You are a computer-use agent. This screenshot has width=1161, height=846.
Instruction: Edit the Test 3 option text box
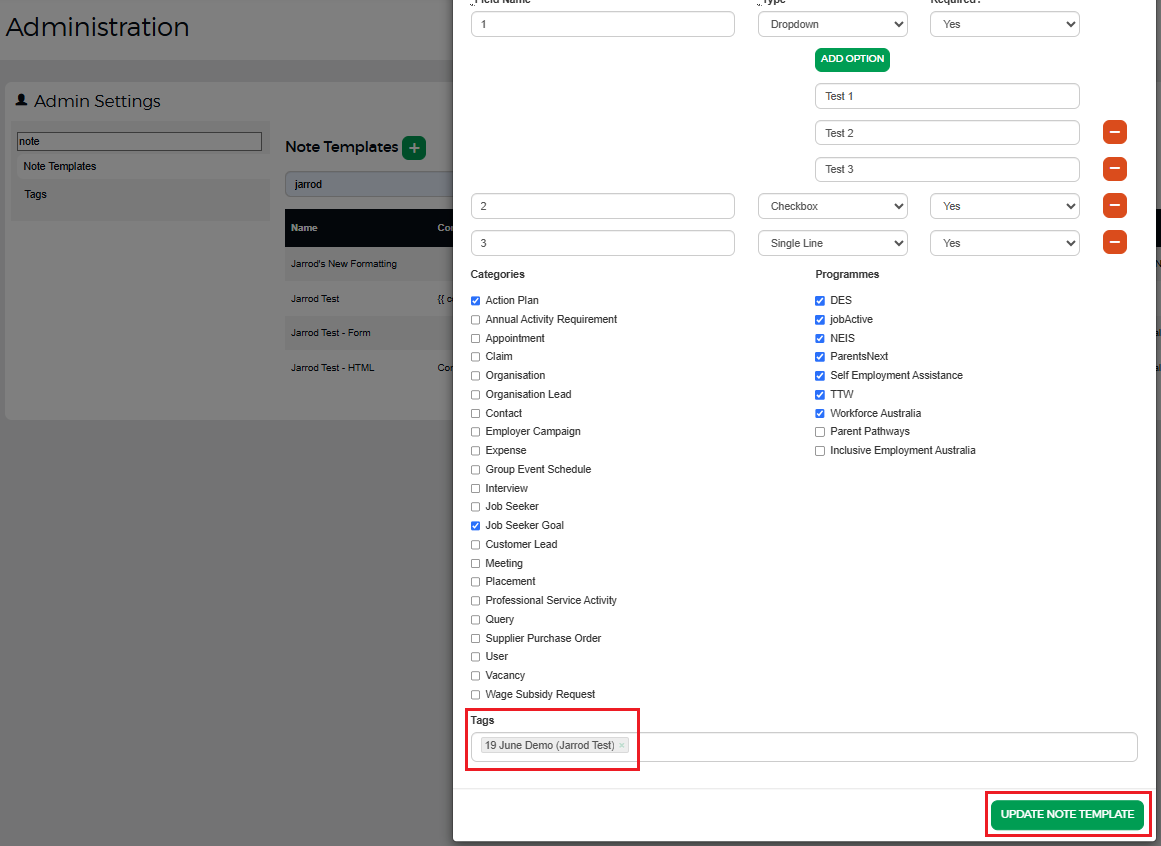point(947,169)
